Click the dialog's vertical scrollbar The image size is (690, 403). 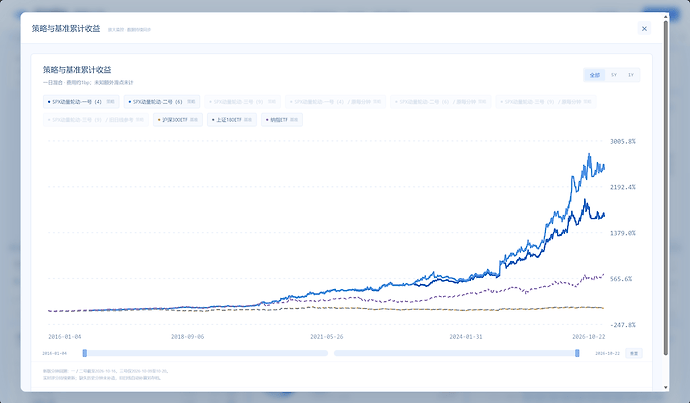(x=666, y=187)
